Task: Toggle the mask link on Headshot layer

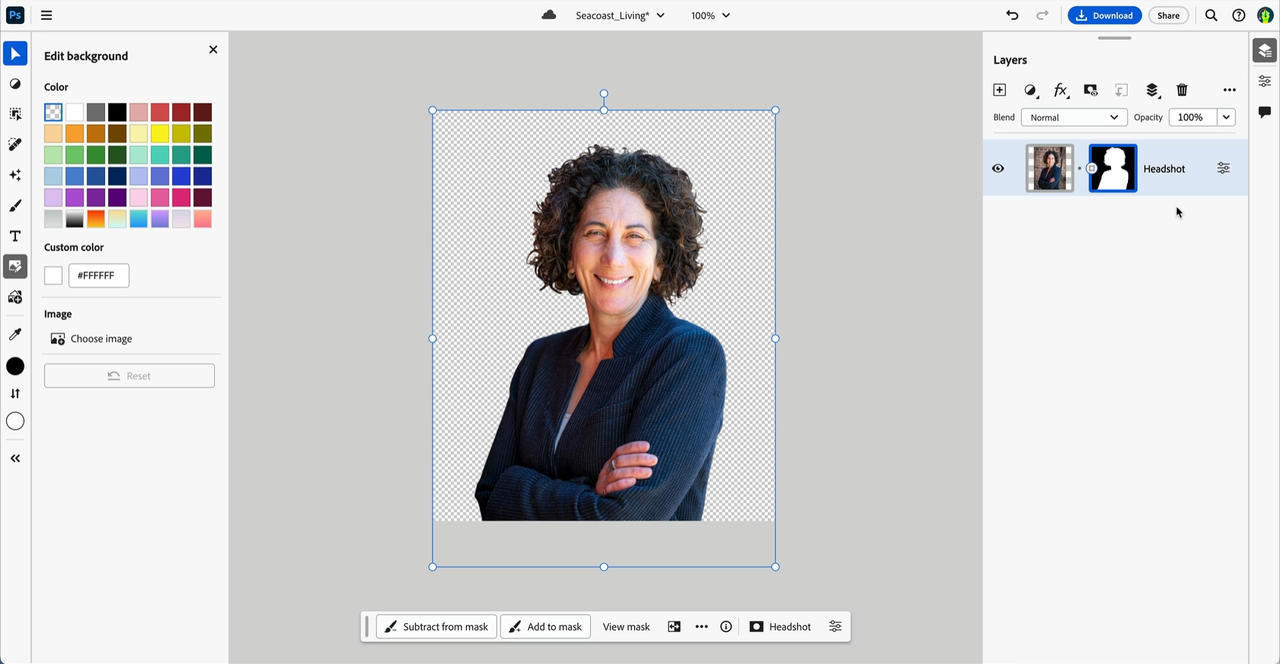Action: point(1082,168)
